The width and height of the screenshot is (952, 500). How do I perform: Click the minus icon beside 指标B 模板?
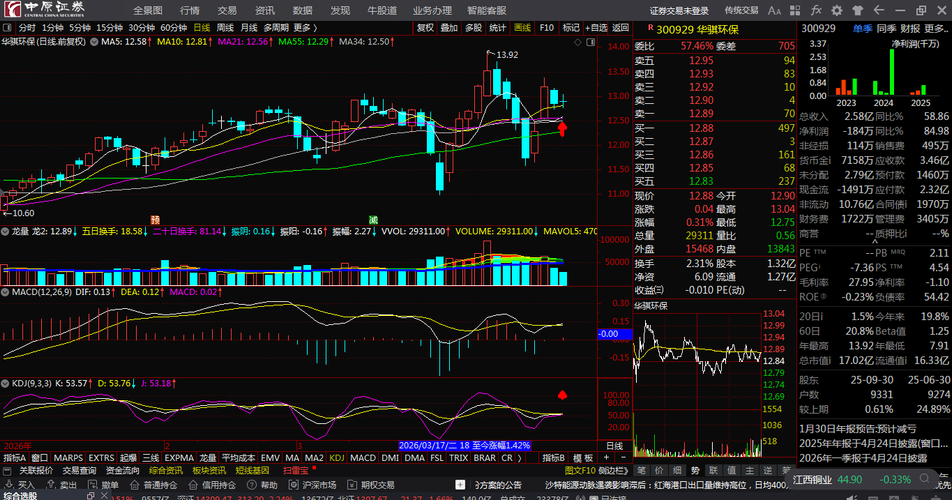tap(623, 458)
